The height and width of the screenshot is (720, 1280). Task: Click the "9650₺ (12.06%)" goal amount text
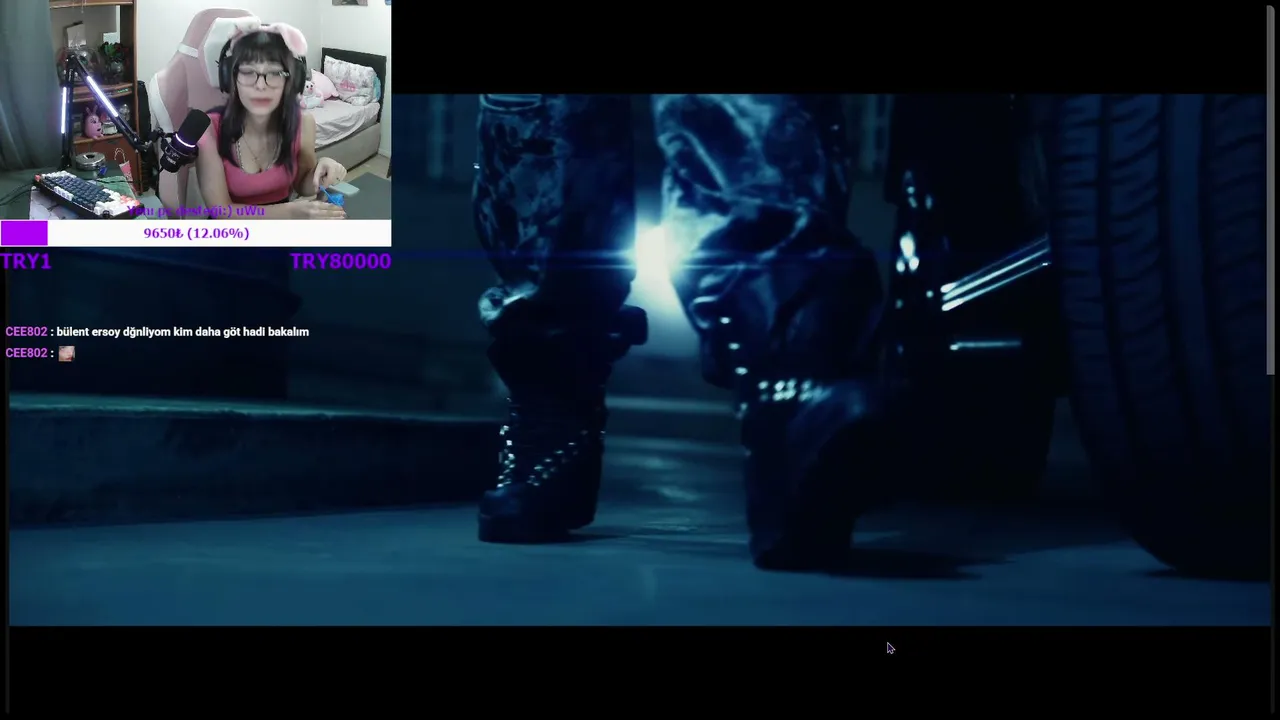196,233
